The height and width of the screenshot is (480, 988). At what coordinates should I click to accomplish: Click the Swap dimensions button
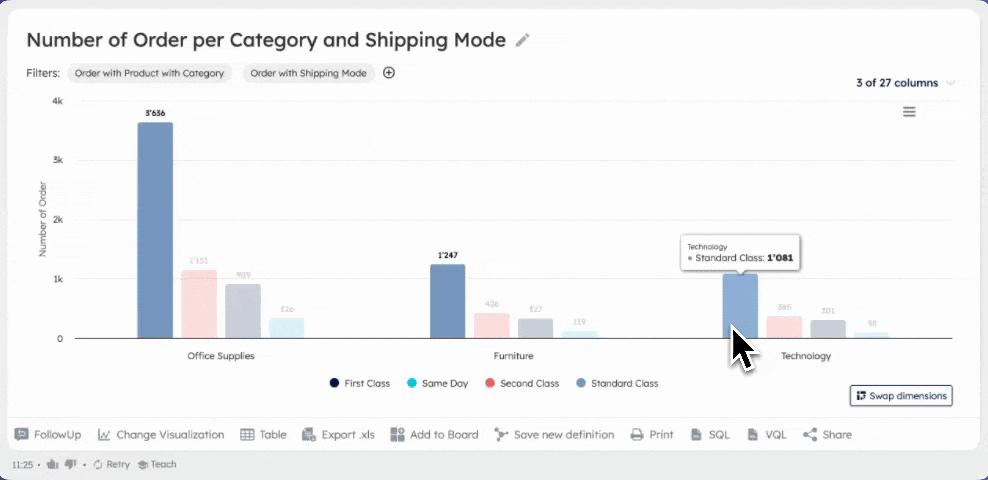click(x=900, y=396)
